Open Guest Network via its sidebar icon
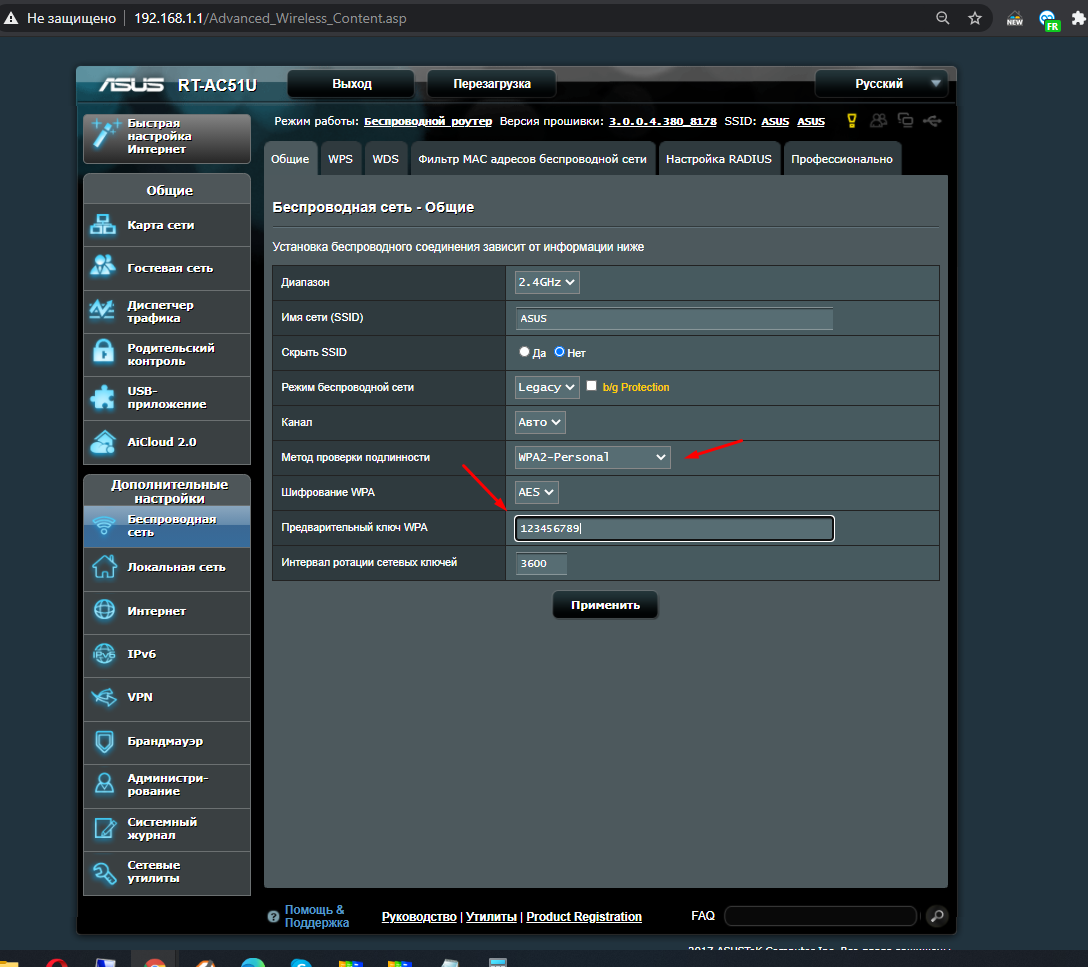The image size is (1088, 967). [104, 267]
